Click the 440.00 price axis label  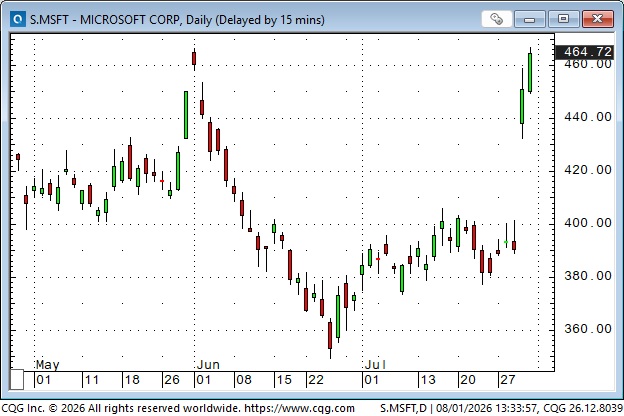(x=588, y=117)
